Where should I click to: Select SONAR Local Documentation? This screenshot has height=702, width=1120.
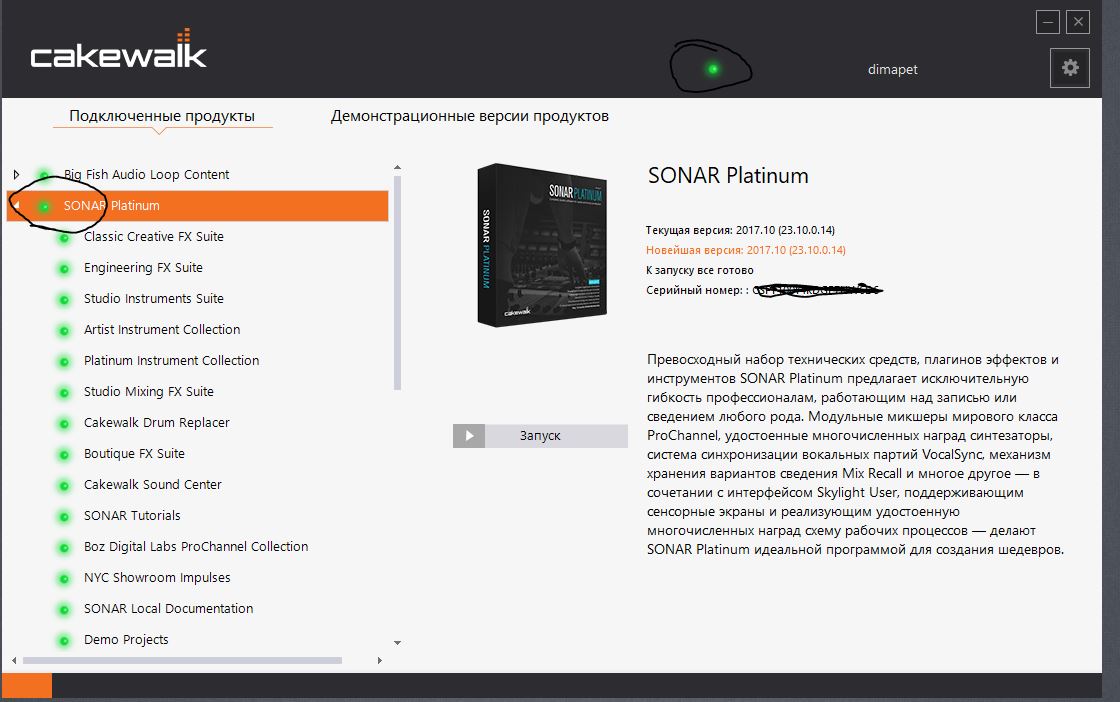coord(169,608)
